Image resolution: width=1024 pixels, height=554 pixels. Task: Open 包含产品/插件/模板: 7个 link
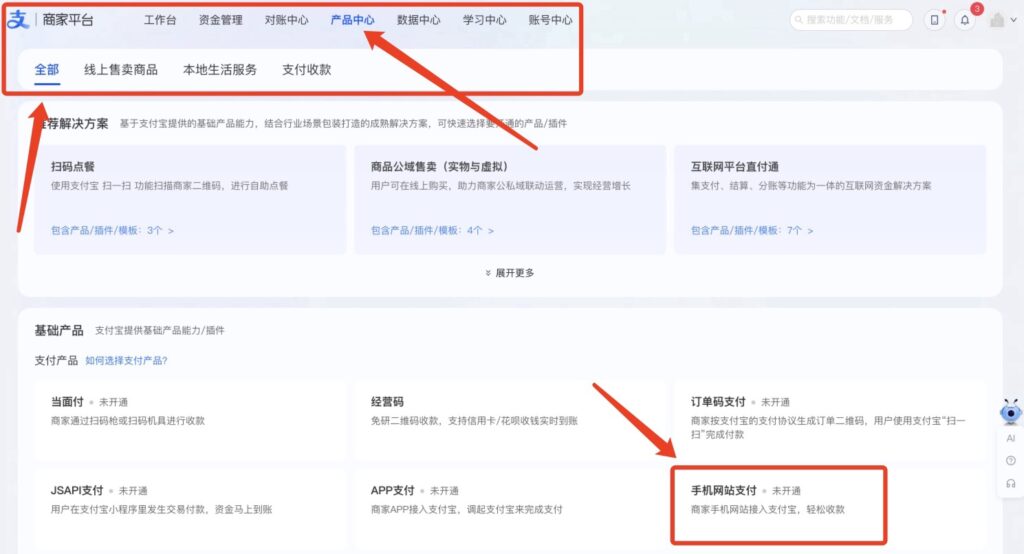click(752, 231)
